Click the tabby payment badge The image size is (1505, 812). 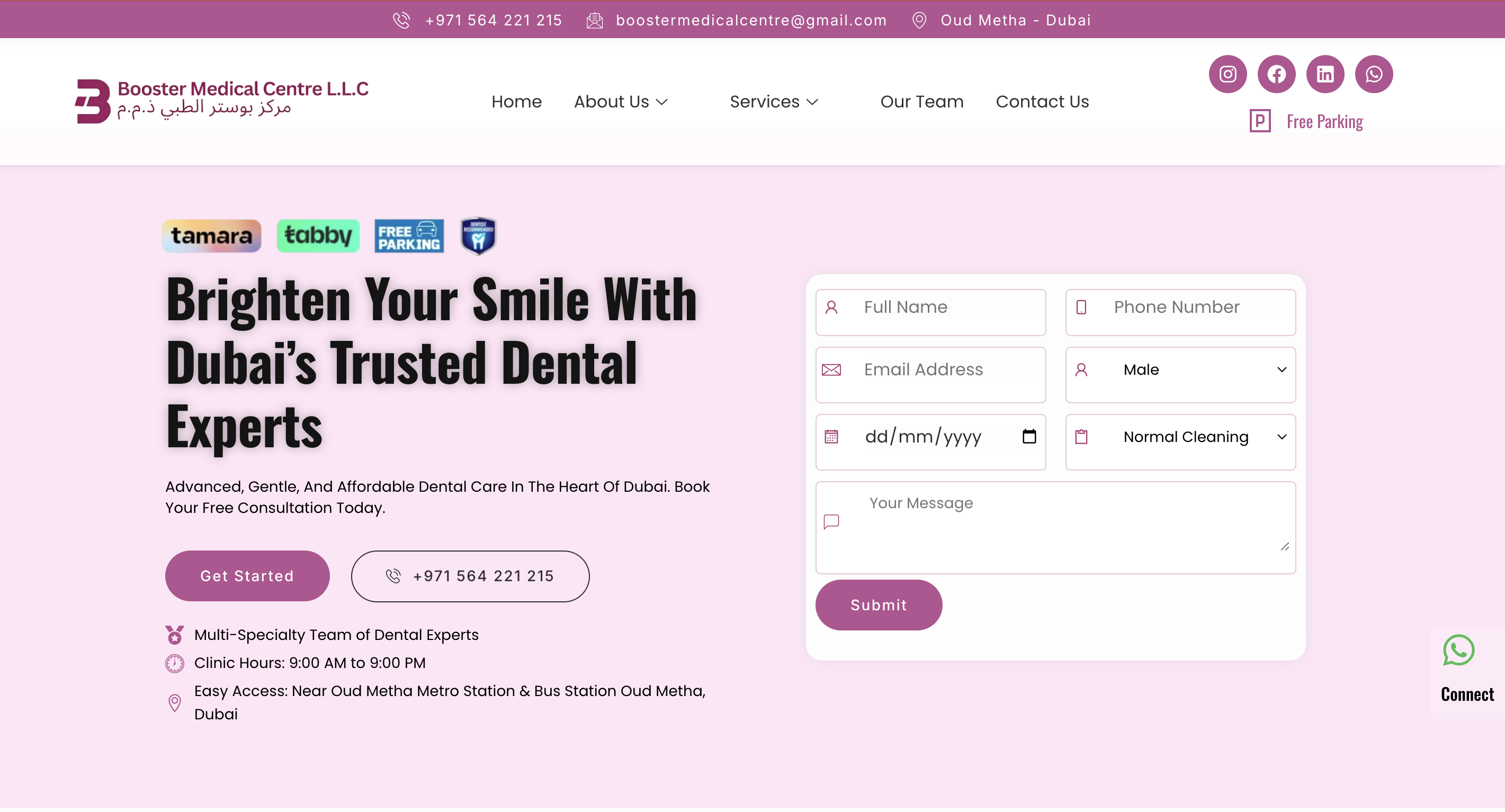point(318,236)
